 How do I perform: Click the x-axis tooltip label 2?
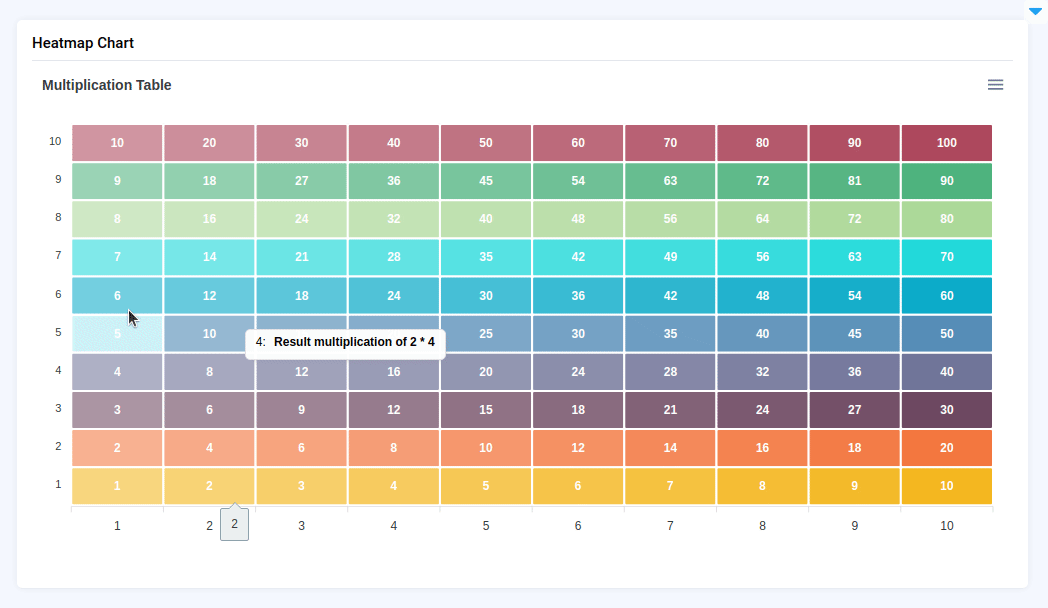click(x=234, y=523)
